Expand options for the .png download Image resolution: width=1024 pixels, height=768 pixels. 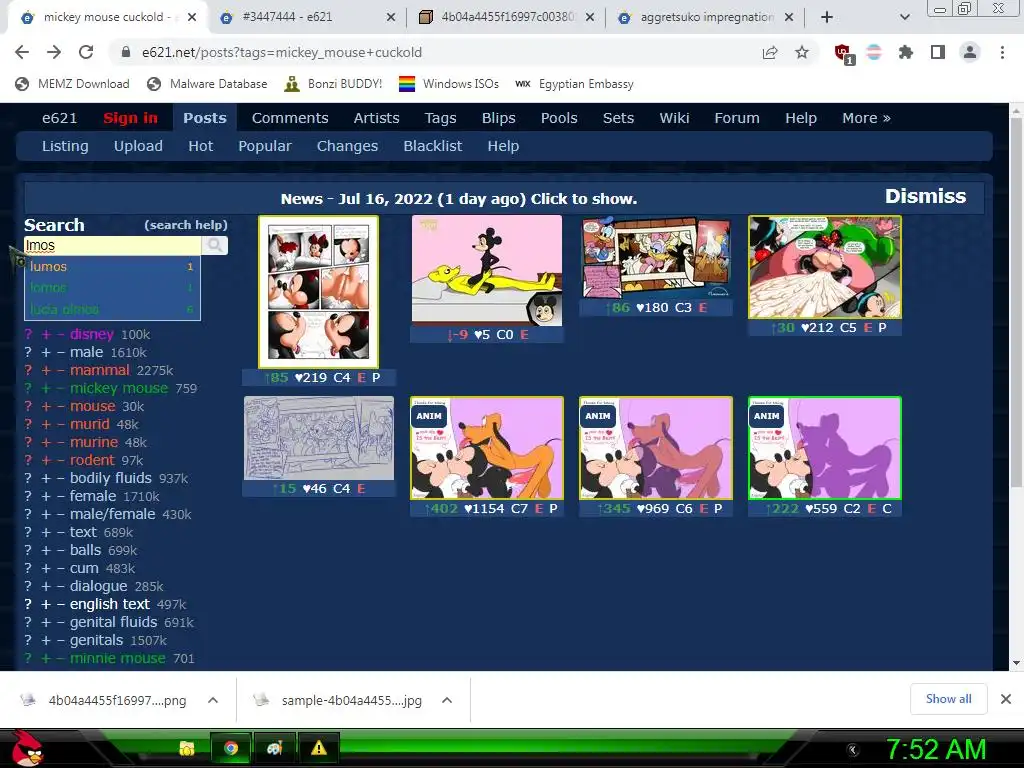(213, 700)
